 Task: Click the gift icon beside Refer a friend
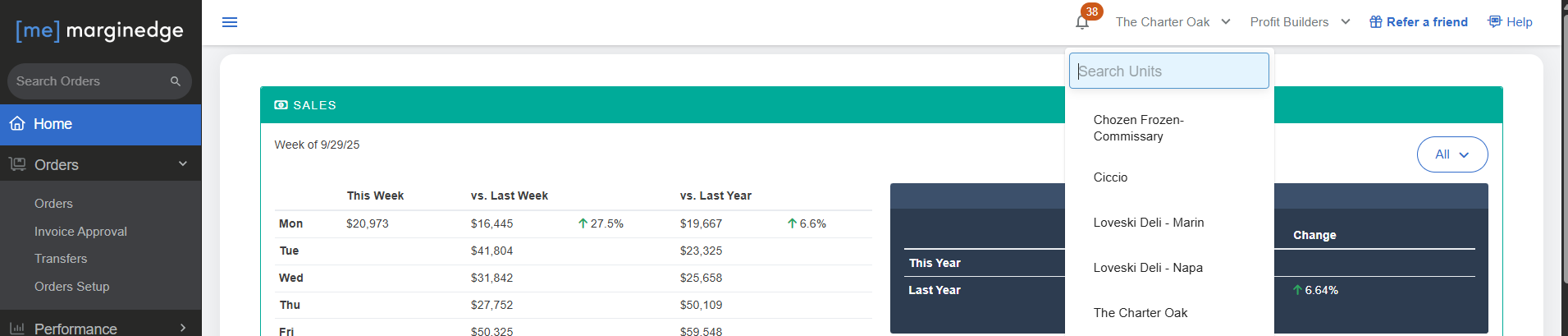tap(1376, 22)
